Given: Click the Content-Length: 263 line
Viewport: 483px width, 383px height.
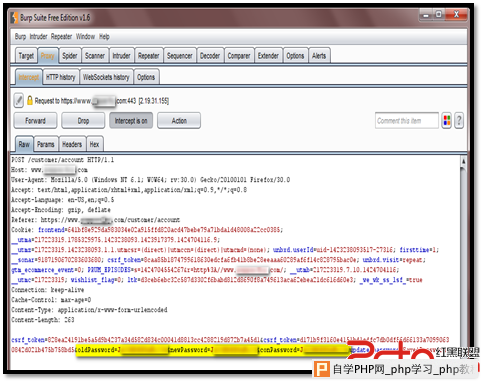Looking at the screenshot, I should (x=43, y=320).
